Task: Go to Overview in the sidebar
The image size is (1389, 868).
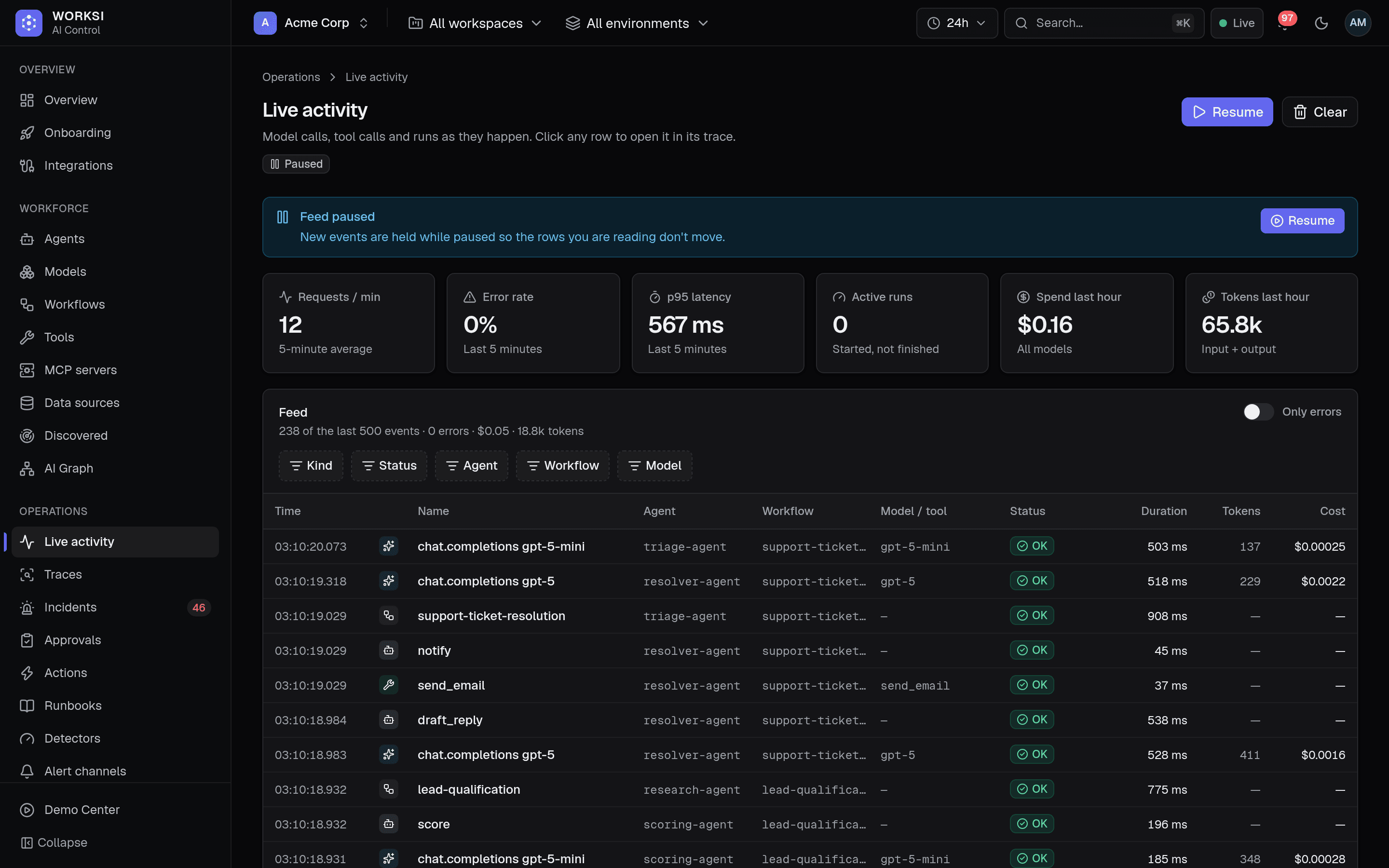Action: pos(115,100)
